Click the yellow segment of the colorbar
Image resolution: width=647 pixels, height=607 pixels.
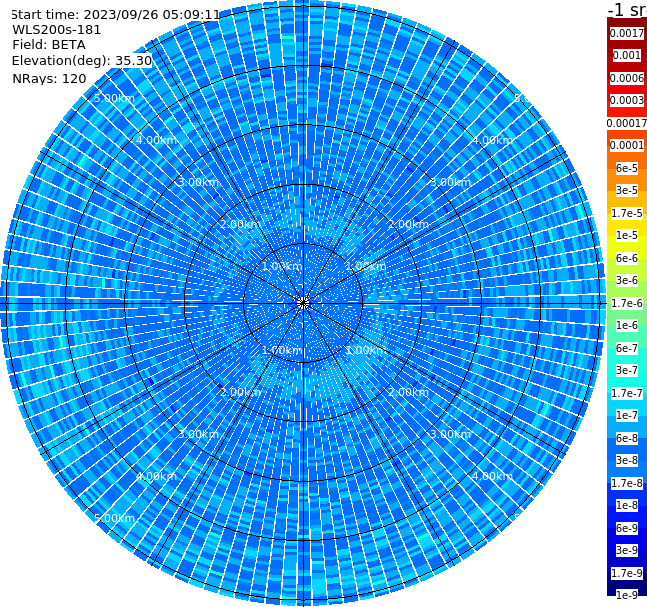[x=627, y=247]
